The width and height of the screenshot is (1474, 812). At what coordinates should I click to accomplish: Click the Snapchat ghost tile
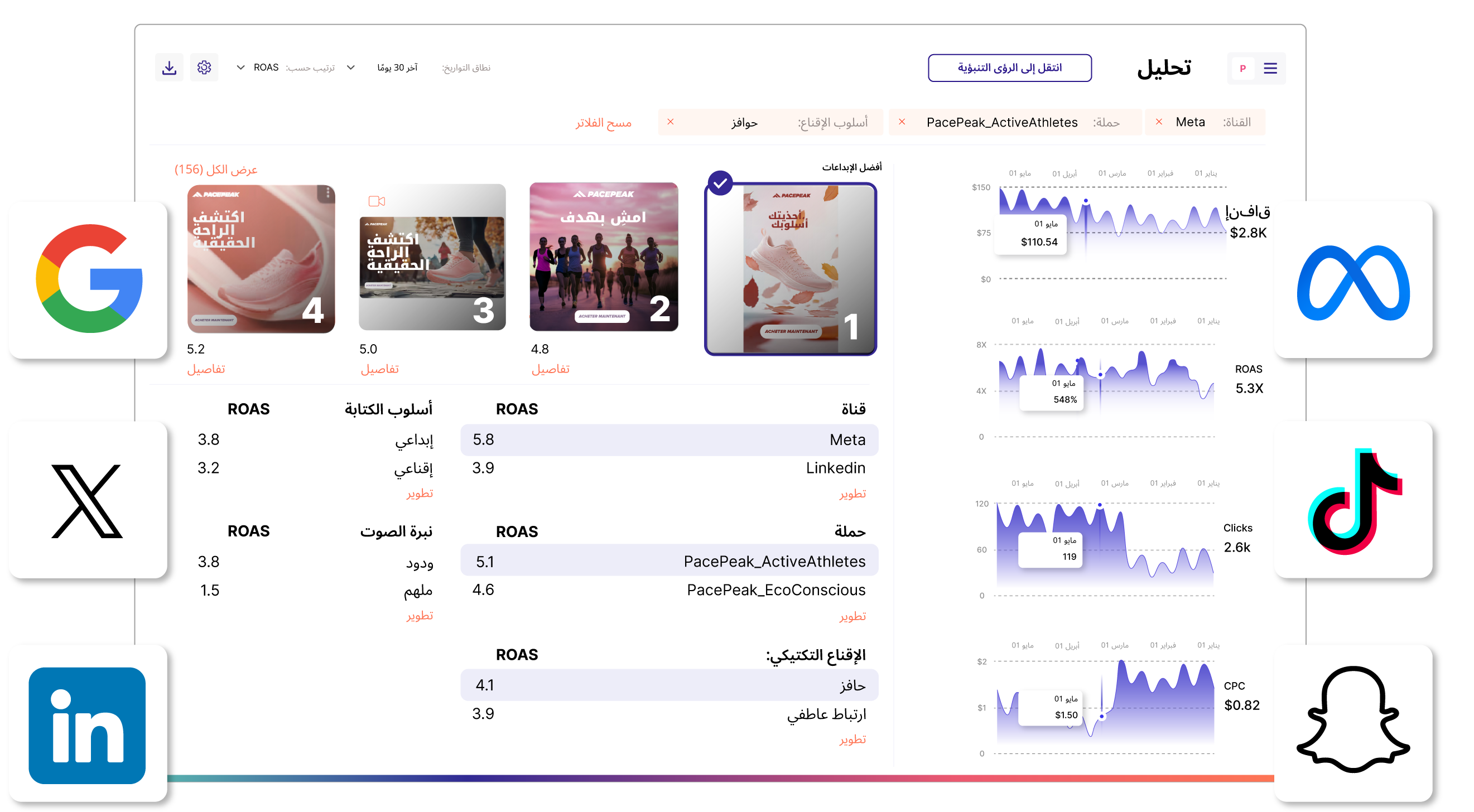tap(1353, 722)
